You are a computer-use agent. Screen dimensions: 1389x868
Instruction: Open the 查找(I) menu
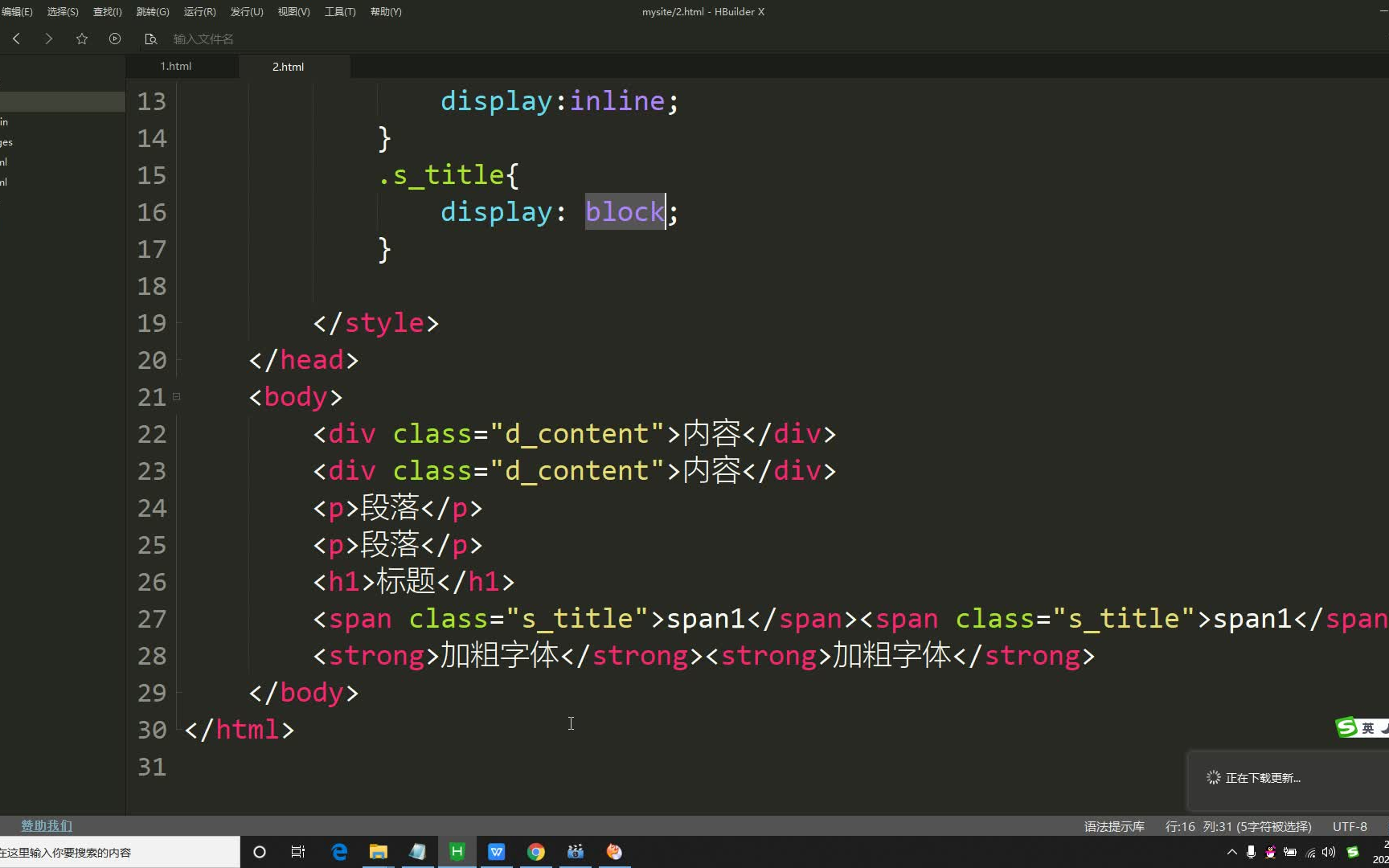click(x=108, y=12)
